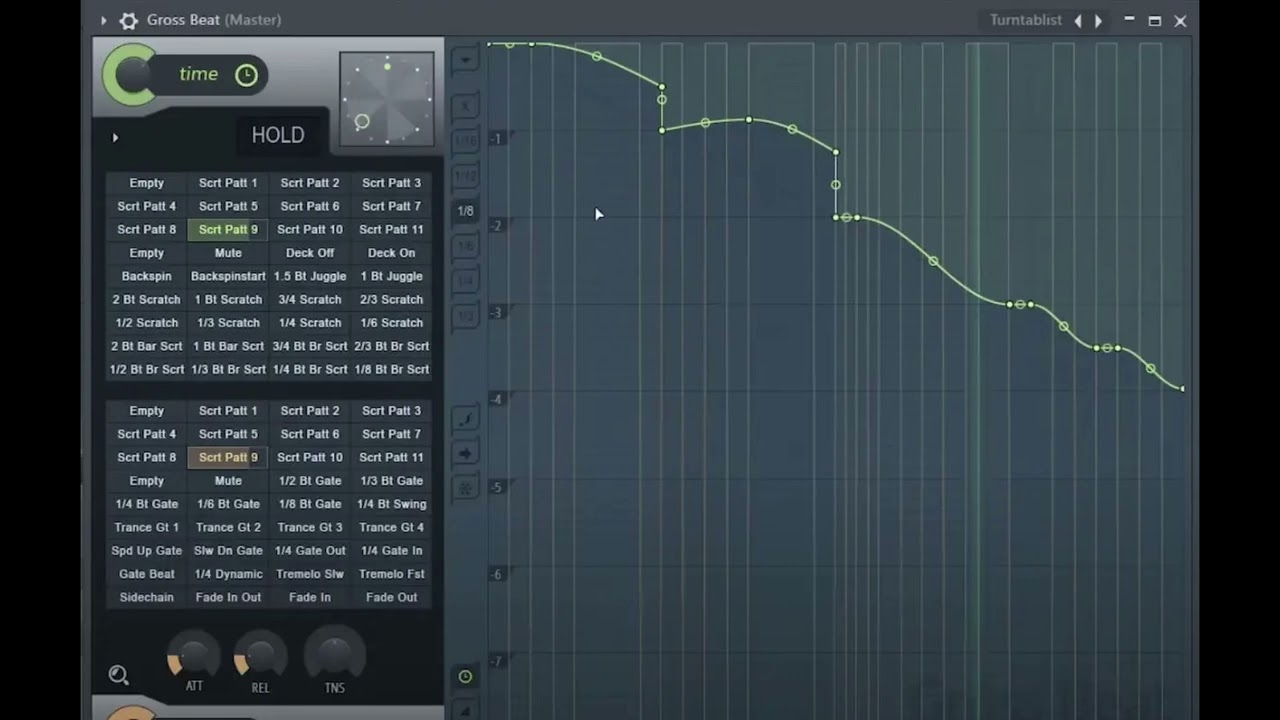Click the green clock icon below the envelope toolbar
Screen dimensions: 1280x720
tap(465, 677)
